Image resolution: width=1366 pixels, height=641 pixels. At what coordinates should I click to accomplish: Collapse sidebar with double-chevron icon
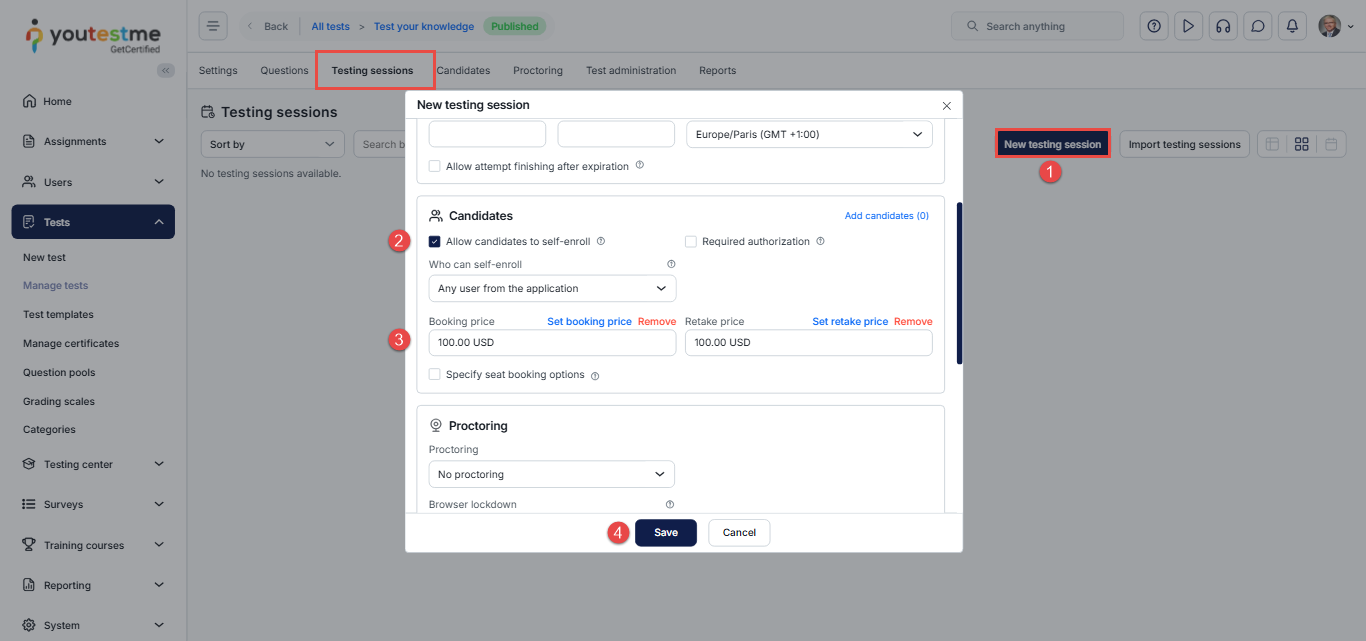pyautogui.click(x=166, y=70)
